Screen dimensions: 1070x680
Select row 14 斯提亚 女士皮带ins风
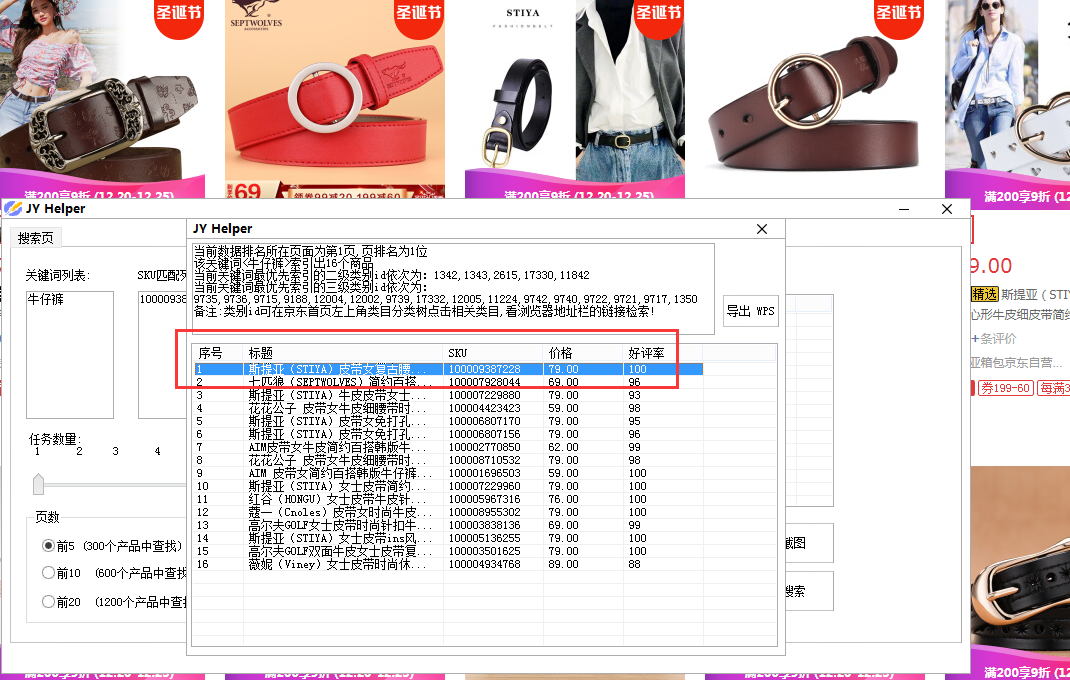tap(448, 537)
